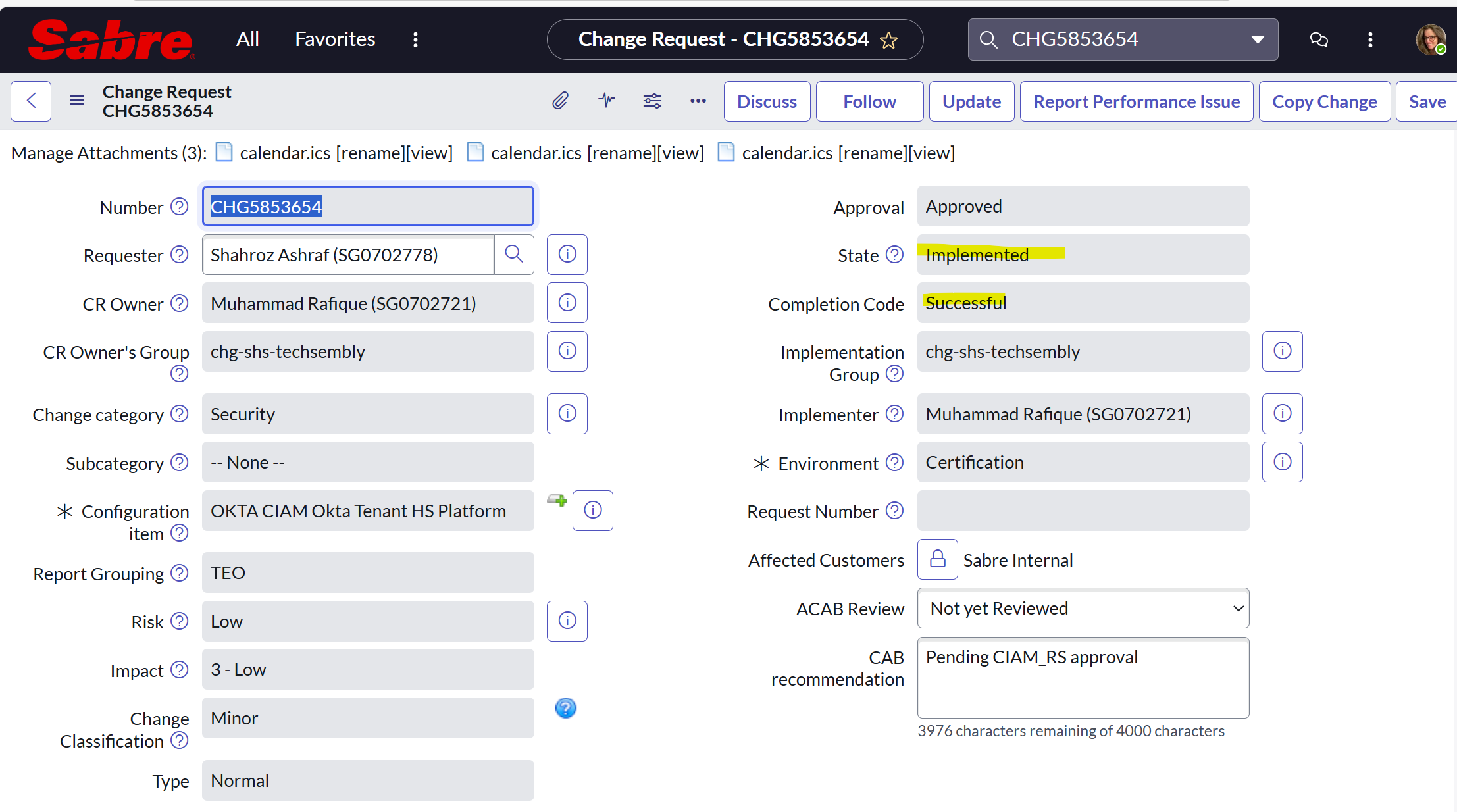Click the Save button
The height and width of the screenshot is (812, 1457).
coord(1427,101)
